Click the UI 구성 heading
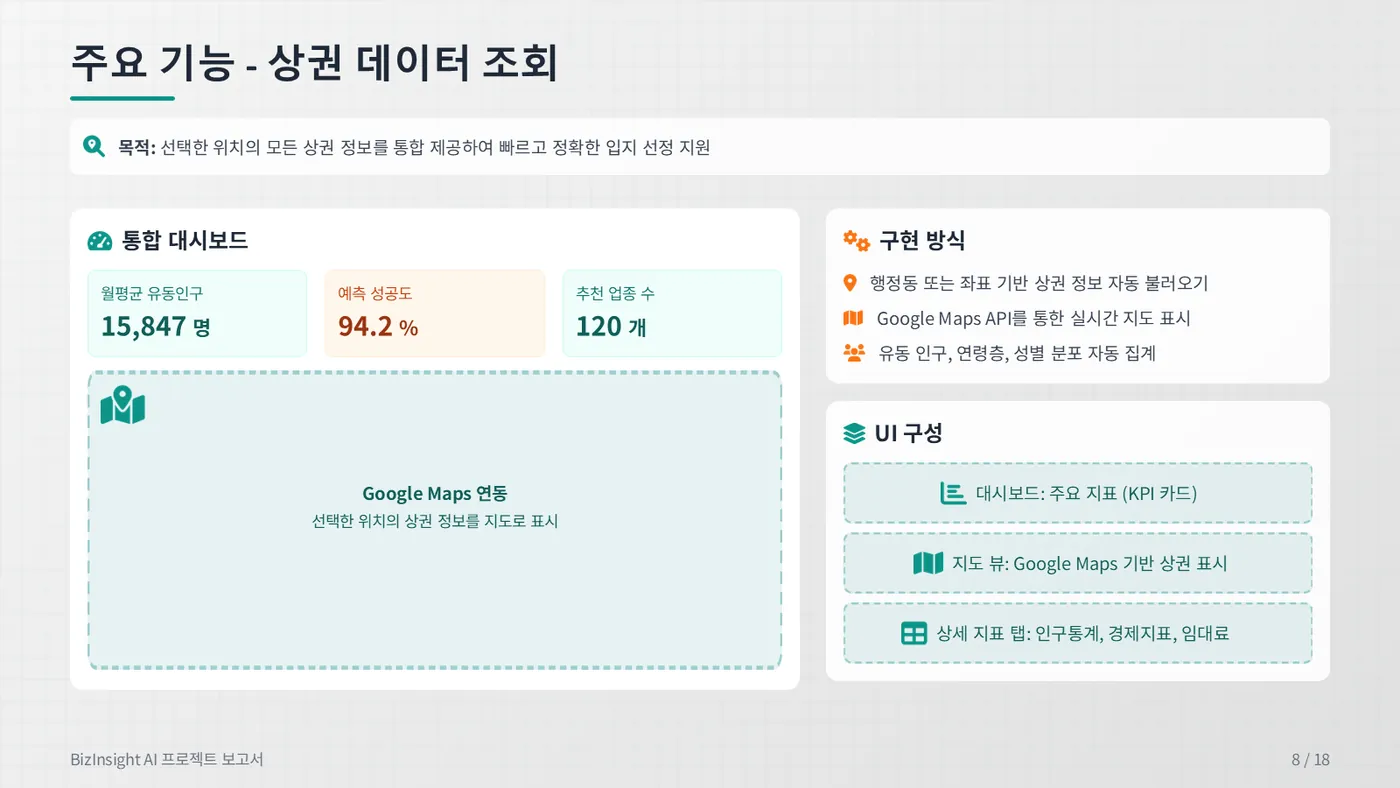The width and height of the screenshot is (1400, 788). 908,433
